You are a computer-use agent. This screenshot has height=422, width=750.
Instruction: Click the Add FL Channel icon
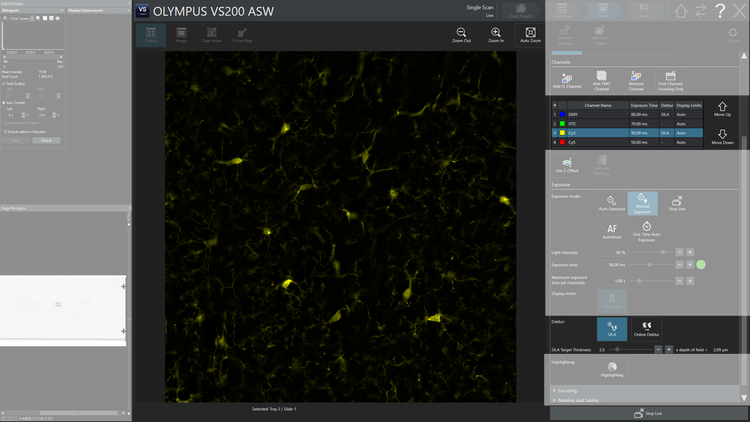tap(566, 78)
